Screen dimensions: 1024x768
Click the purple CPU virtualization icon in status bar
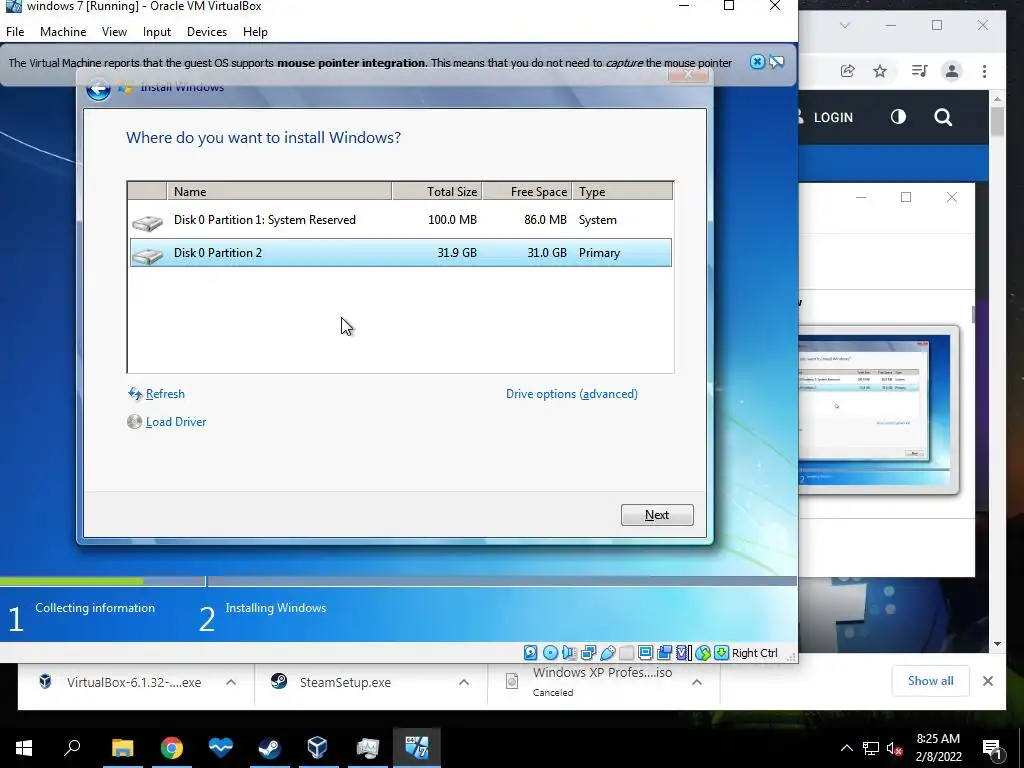click(683, 652)
